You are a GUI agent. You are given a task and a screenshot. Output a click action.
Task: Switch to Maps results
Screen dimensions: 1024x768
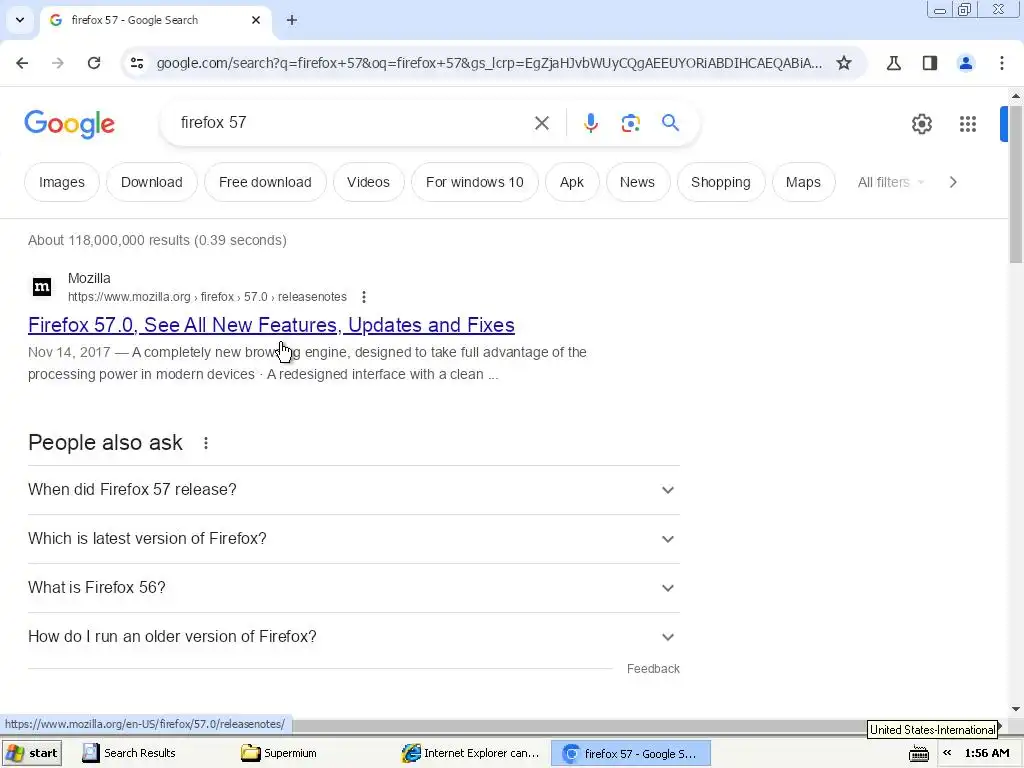803,182
